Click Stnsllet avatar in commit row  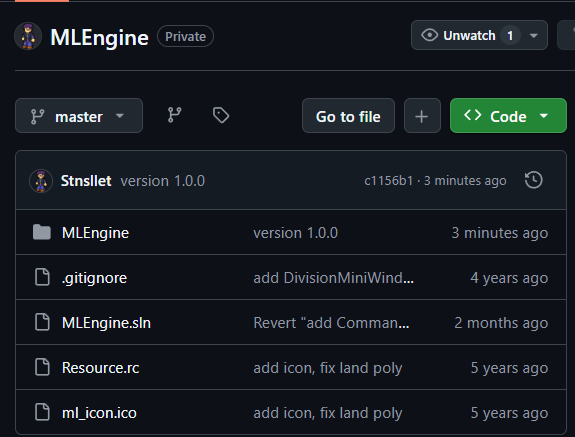tap(41, 181)
